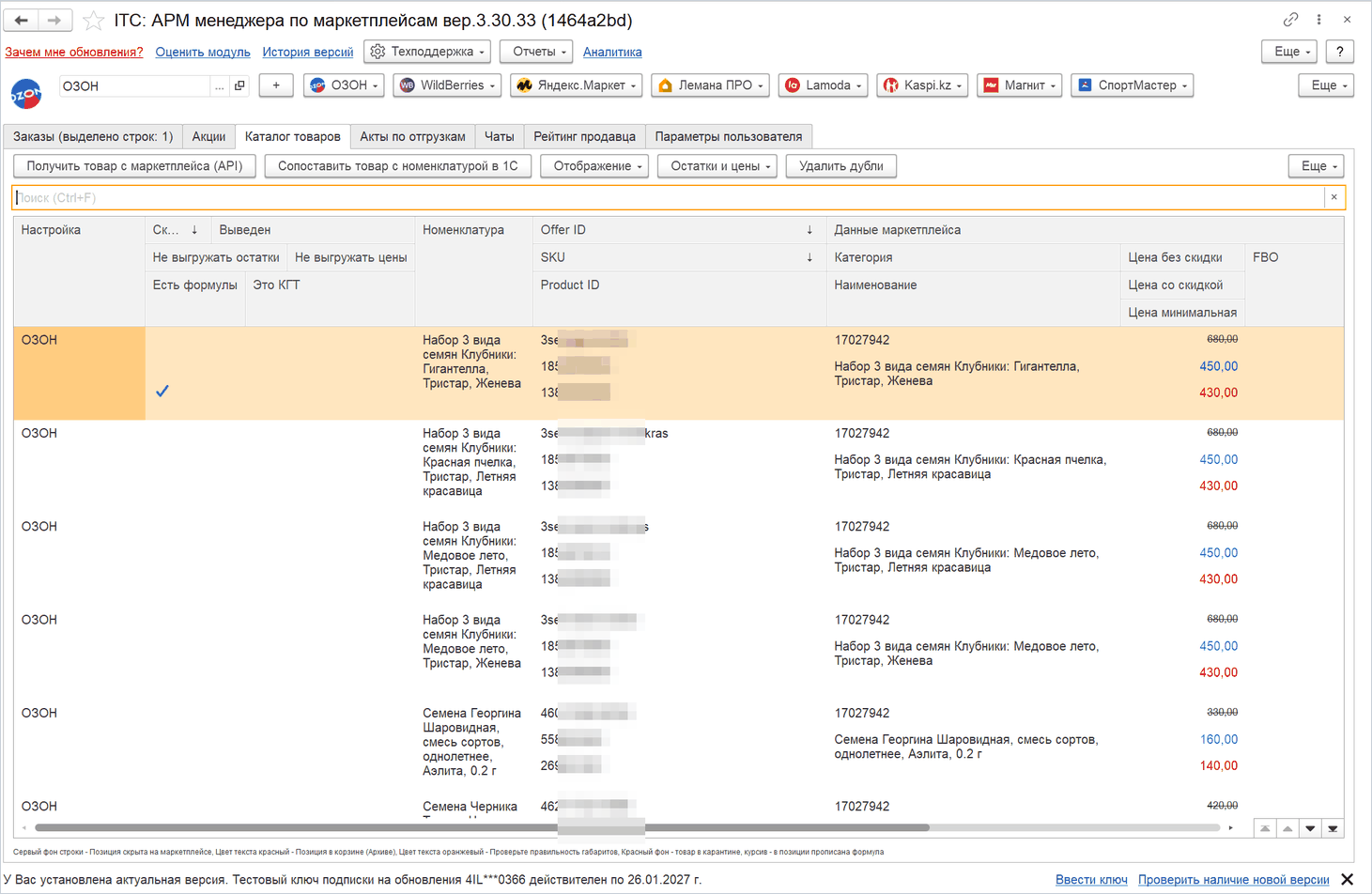The width and height of the screenshot is (1372, 894).
Task: Click Сопоставить товар с номенклатурой в 1С
Action: 398,166
